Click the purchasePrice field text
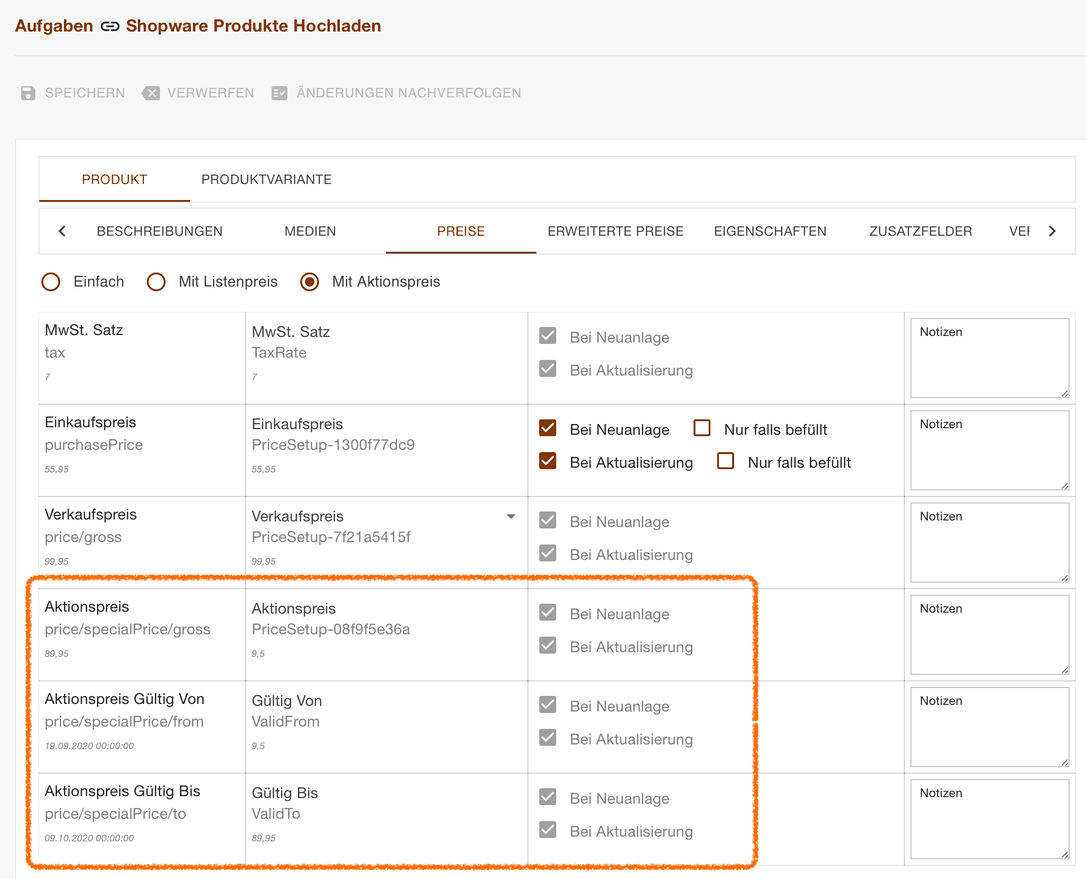The image size is (1086, 879). coord(94,445)
